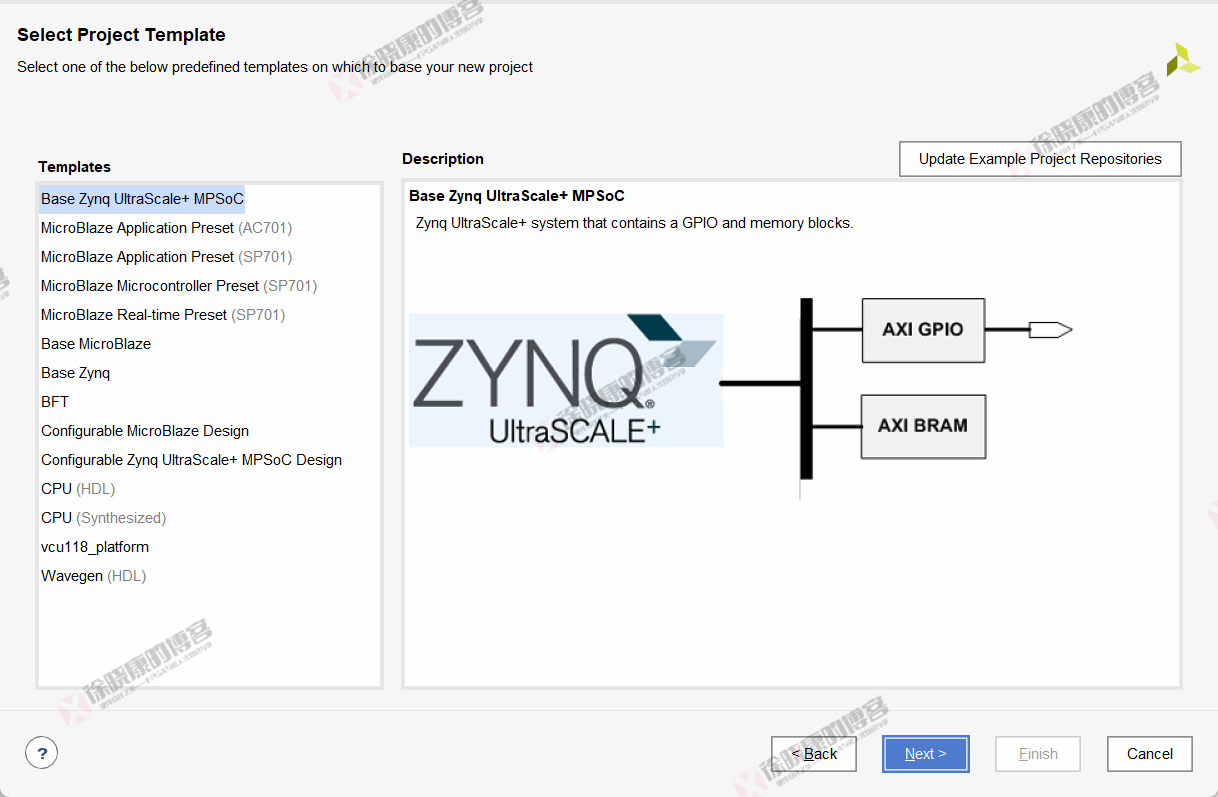Select MicroBlaze Application Preset (SP701)
1218x797 pixels.
click(x=166, y=257)
